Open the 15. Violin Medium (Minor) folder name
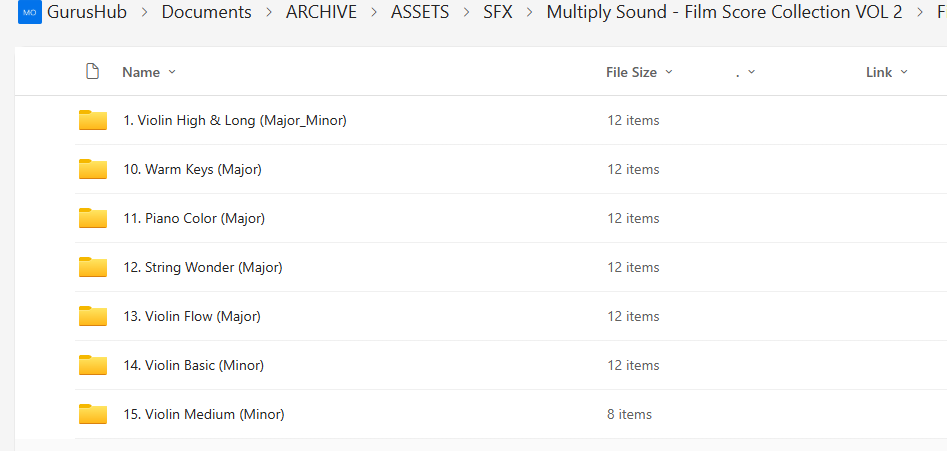 point(204,415)
